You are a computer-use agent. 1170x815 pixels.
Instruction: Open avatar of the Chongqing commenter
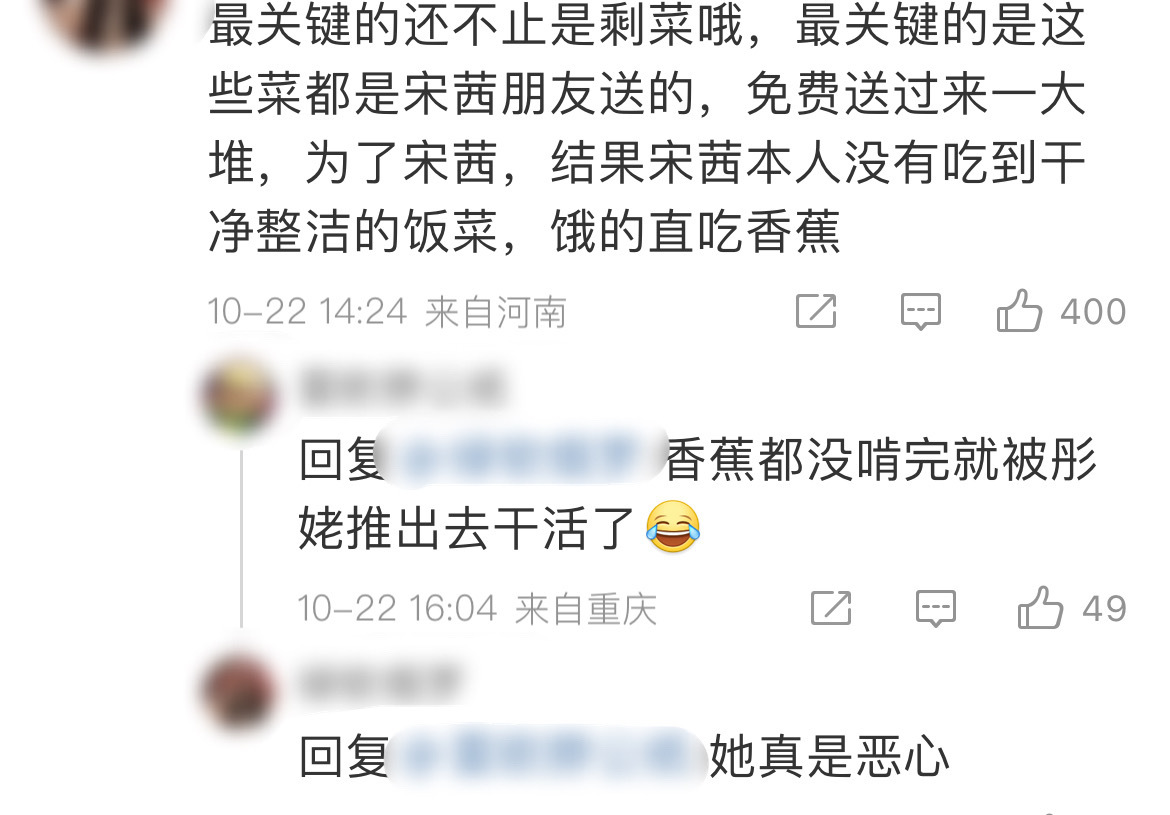[x=240, y=396]
